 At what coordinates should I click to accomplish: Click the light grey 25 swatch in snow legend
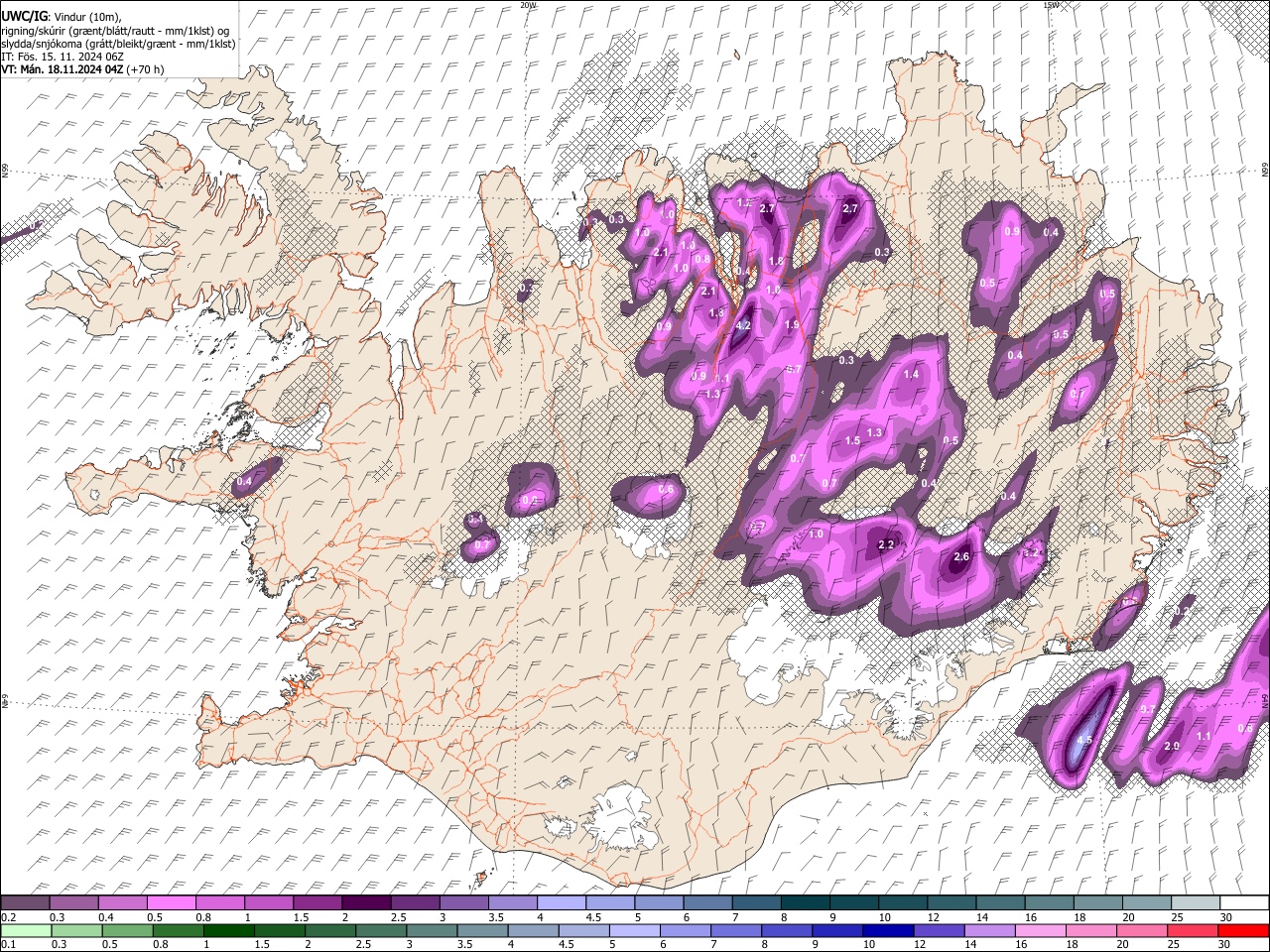click(x=1195, y=903)
